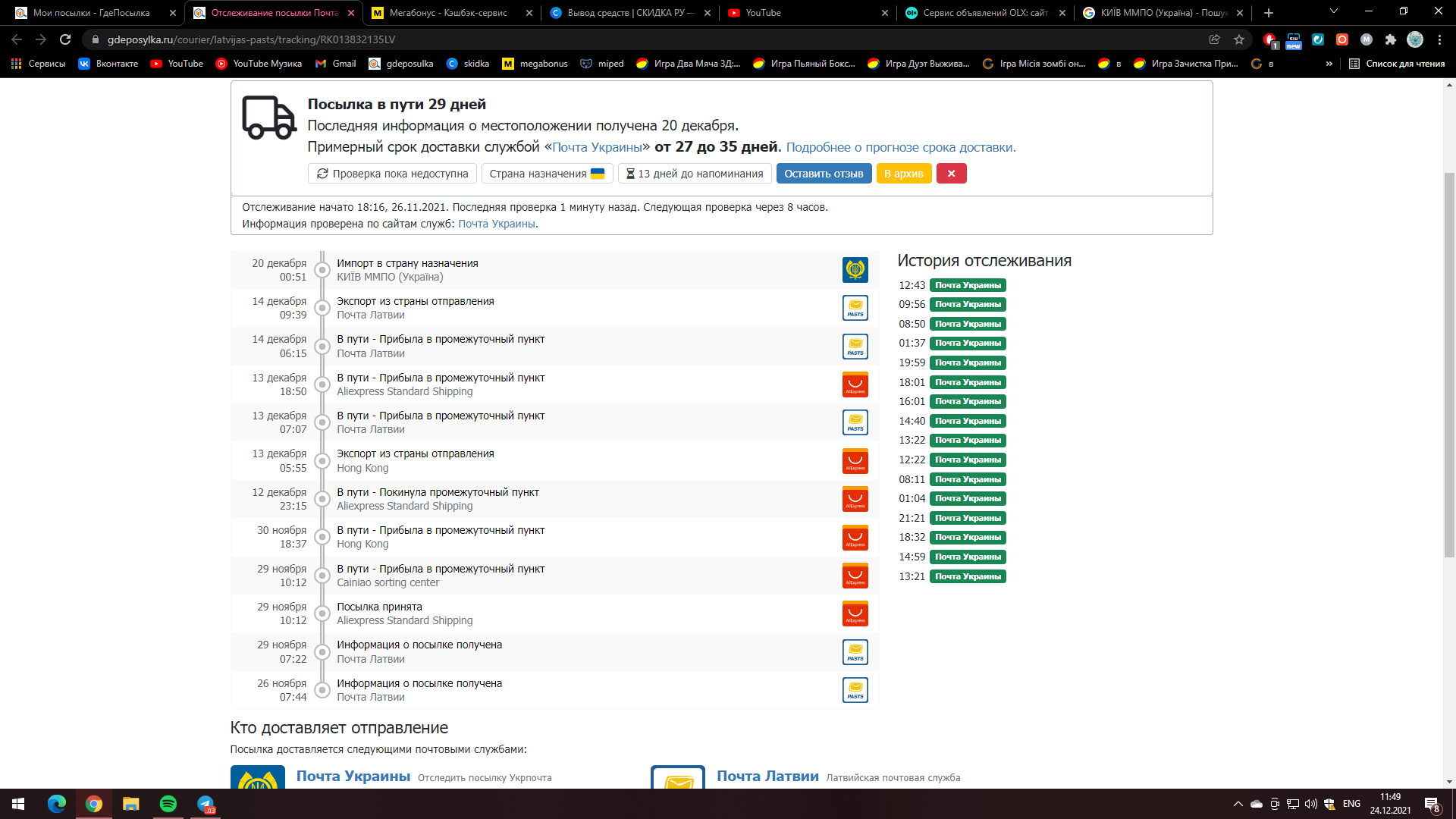Click the Pasts logo for 14 декабря 09:39

point(855,308)
